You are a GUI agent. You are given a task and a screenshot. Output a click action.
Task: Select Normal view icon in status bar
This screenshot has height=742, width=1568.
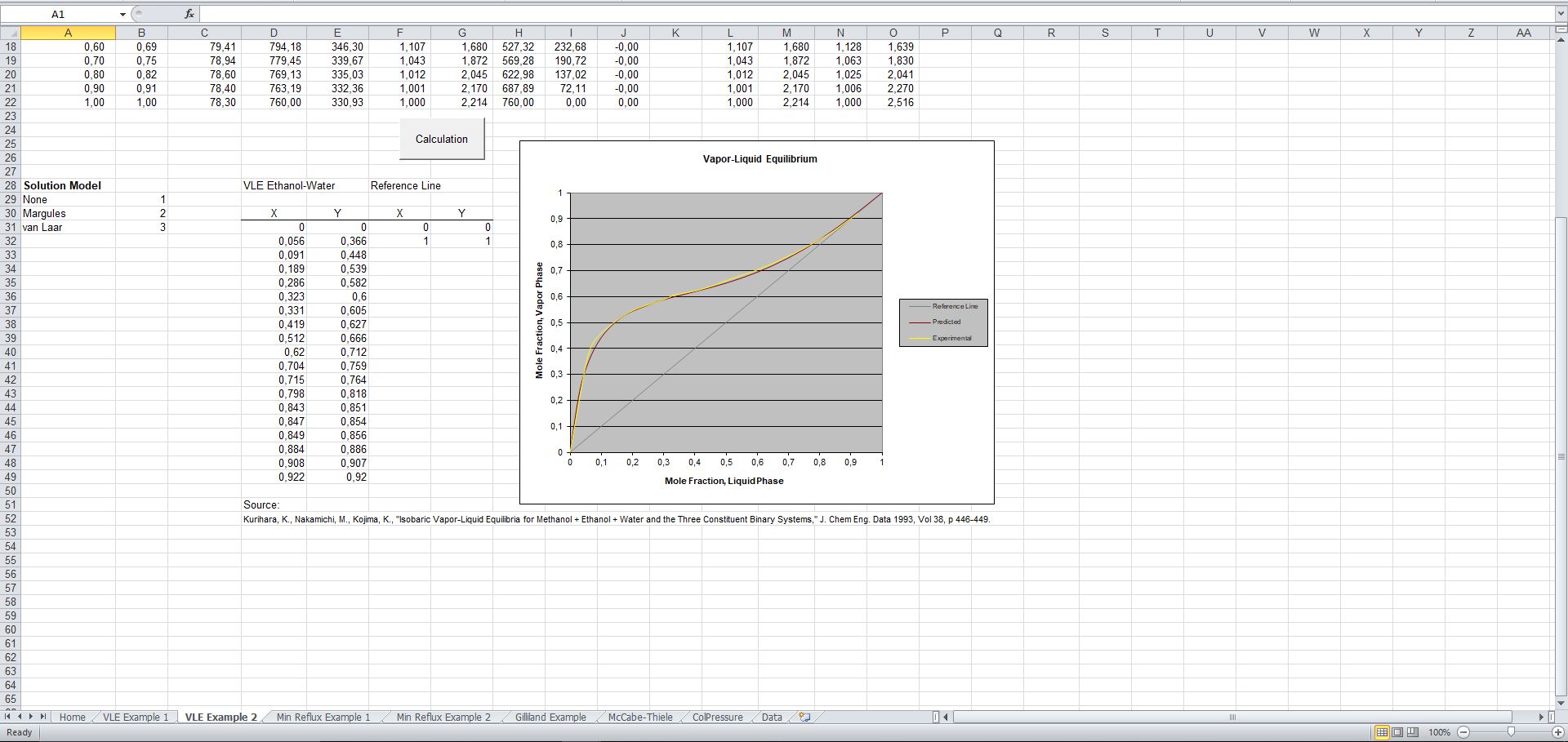click(1382, 732)
